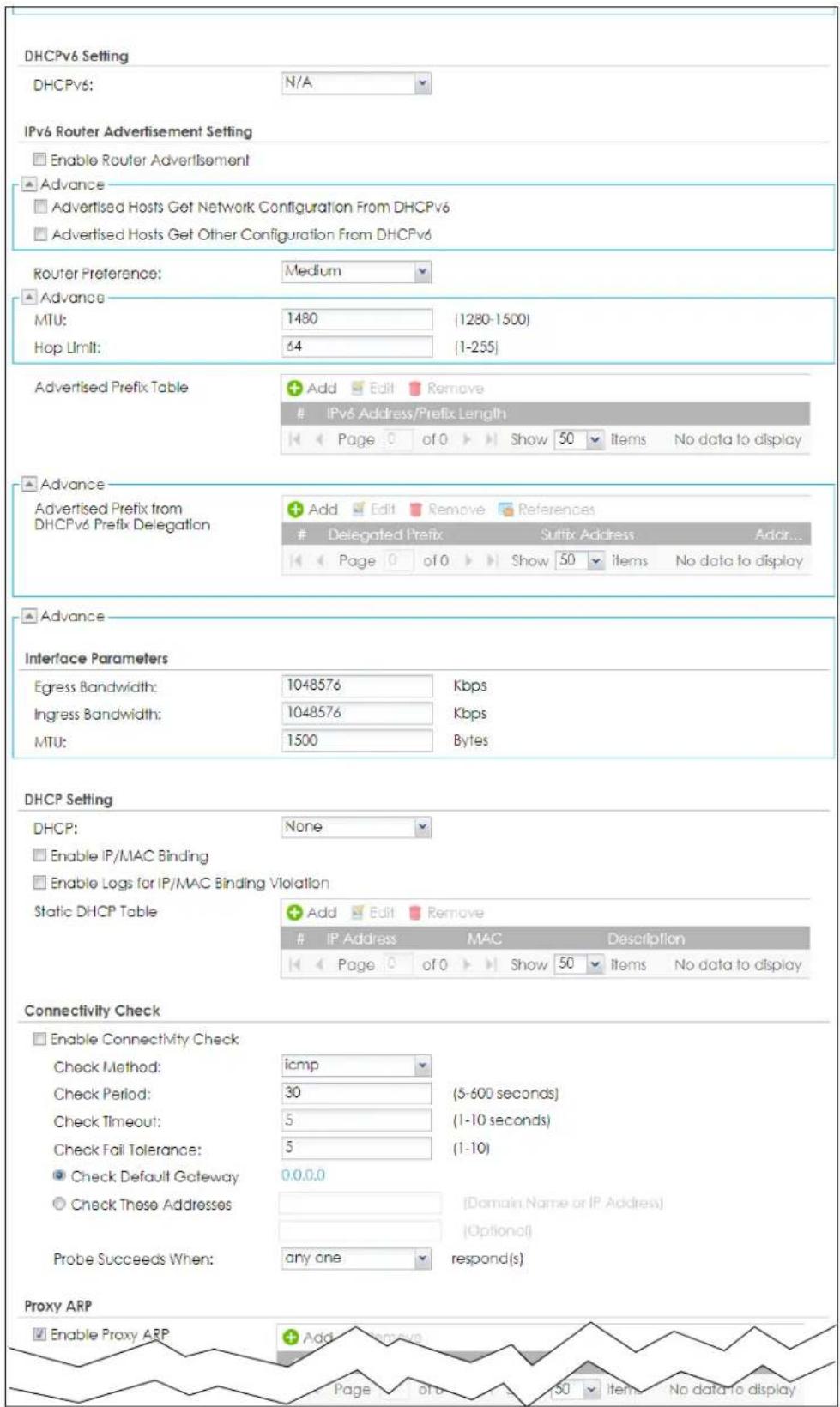Check Advertised Hosts Get Network Configuration From DHCPv6
The width and height of the screenshot is (840, 1407).
40,207
